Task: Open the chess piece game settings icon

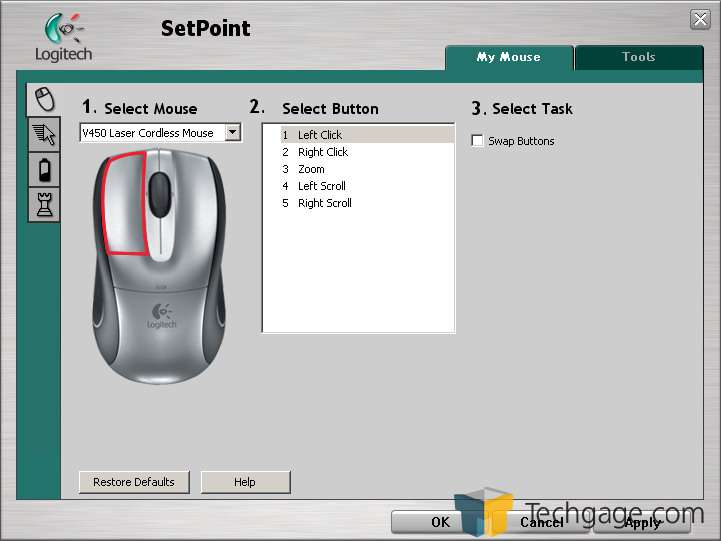Action: click(43, 204)
